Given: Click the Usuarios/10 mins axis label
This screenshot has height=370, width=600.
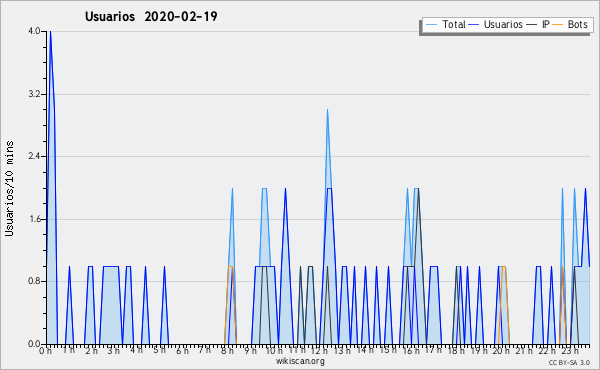Looking at the screenshot, I should click(9, 188).
